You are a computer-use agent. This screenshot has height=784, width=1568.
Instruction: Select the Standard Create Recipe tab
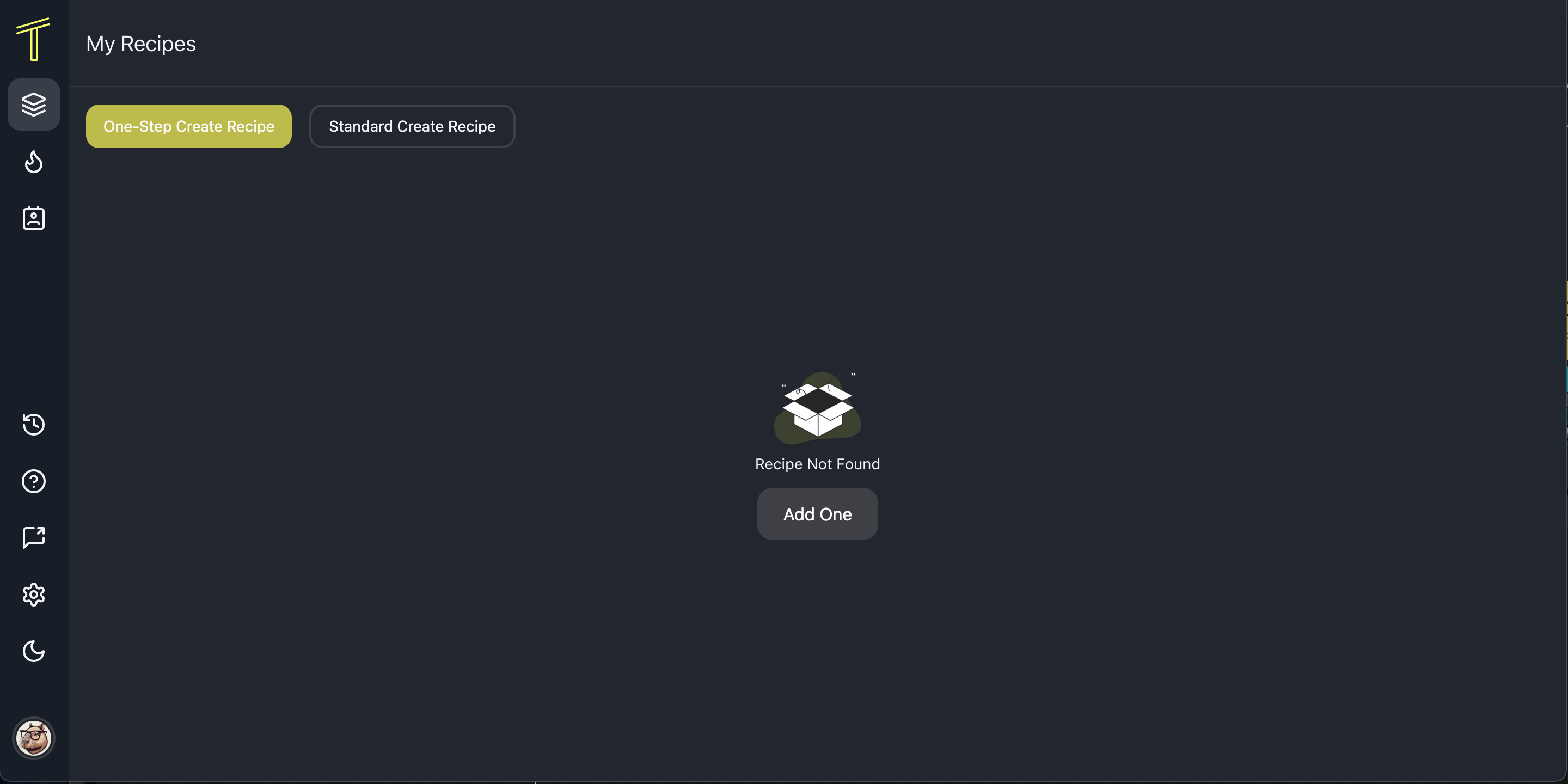[x=412, y=126]
